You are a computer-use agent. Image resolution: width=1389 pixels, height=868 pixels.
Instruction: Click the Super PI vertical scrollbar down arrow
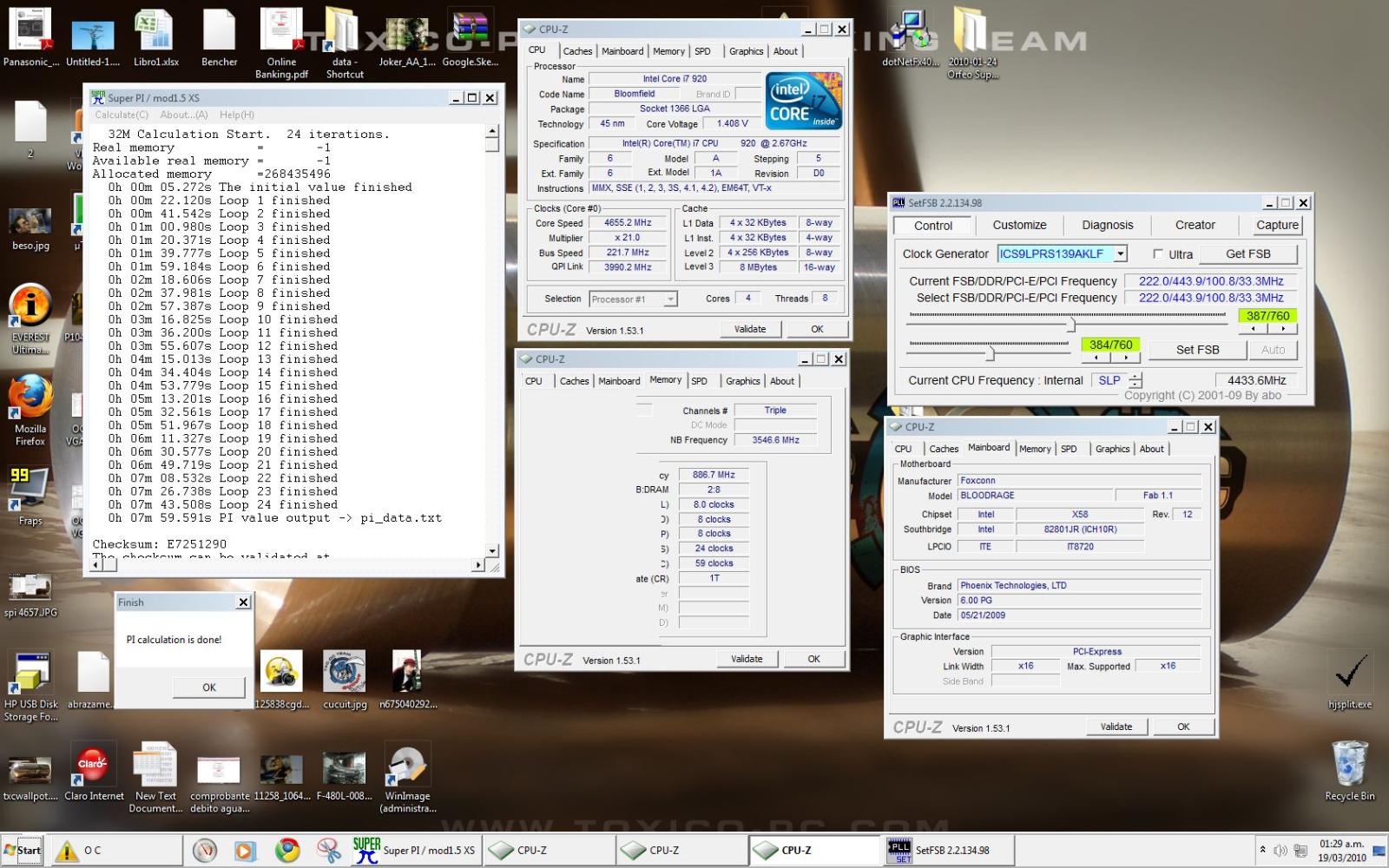pos(492,551)
